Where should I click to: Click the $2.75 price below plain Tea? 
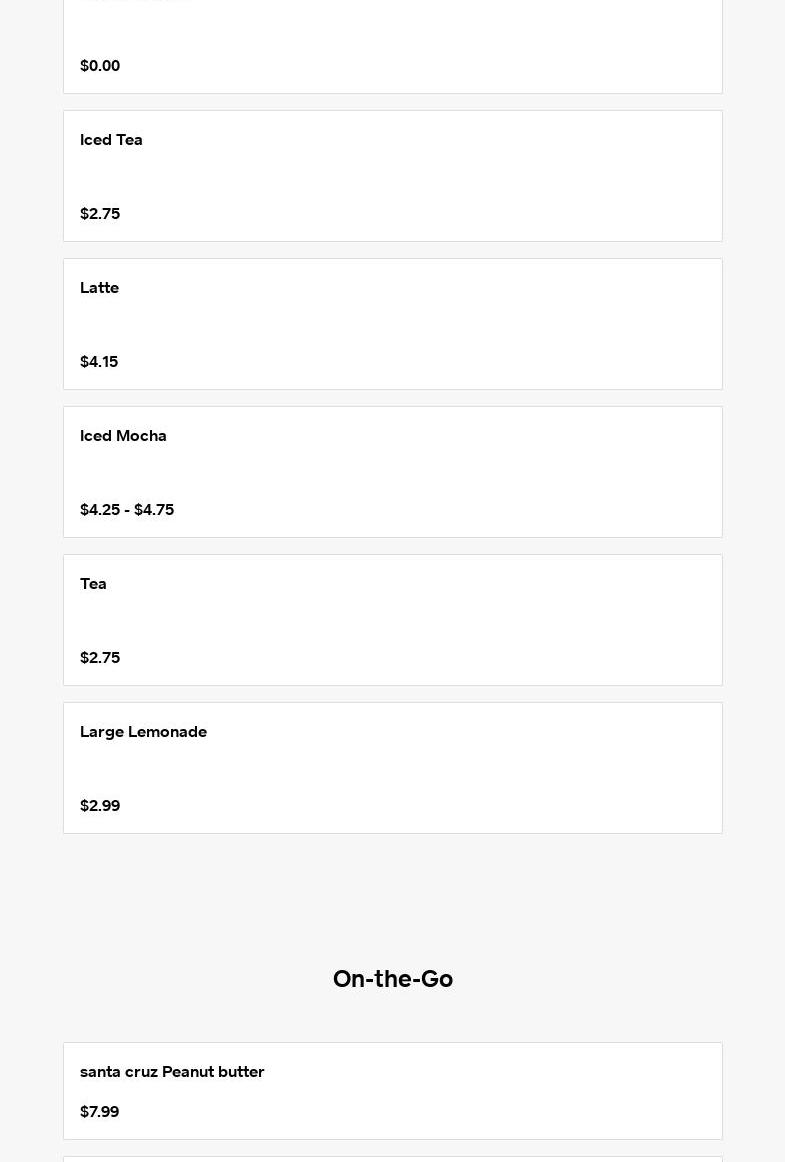click(100, 658)
